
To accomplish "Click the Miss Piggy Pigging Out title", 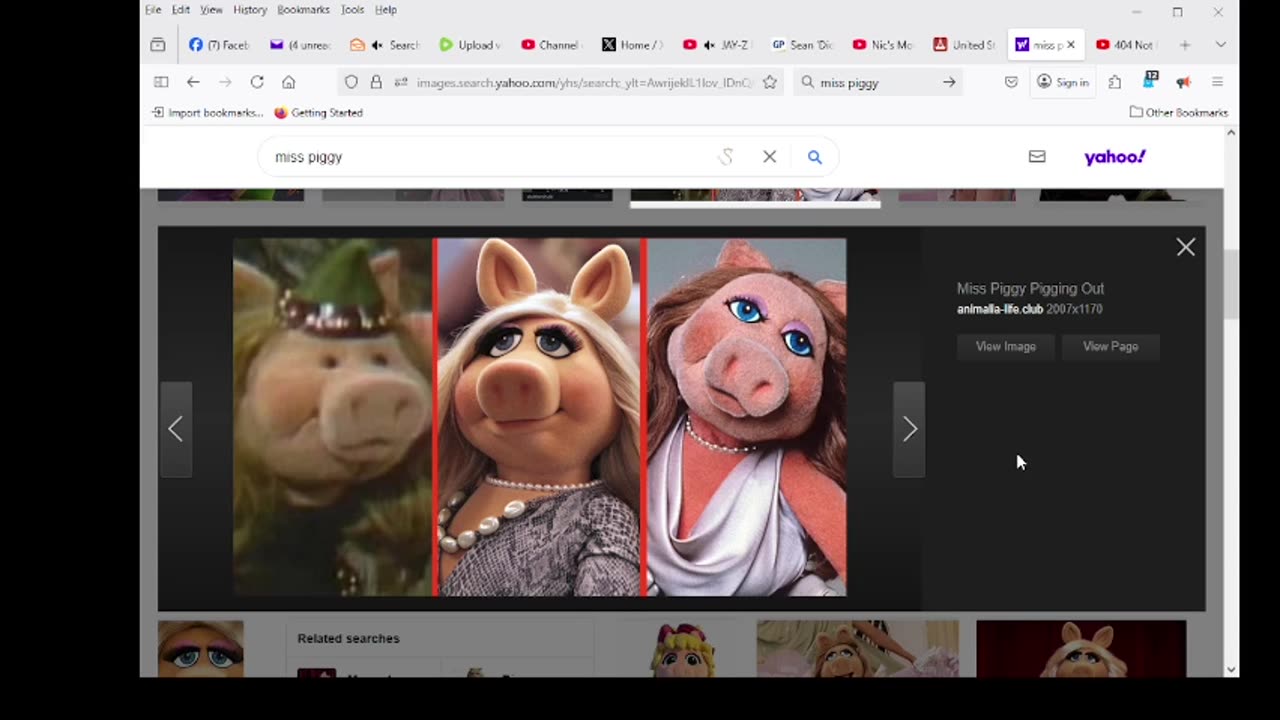I will pos(1030,288).
